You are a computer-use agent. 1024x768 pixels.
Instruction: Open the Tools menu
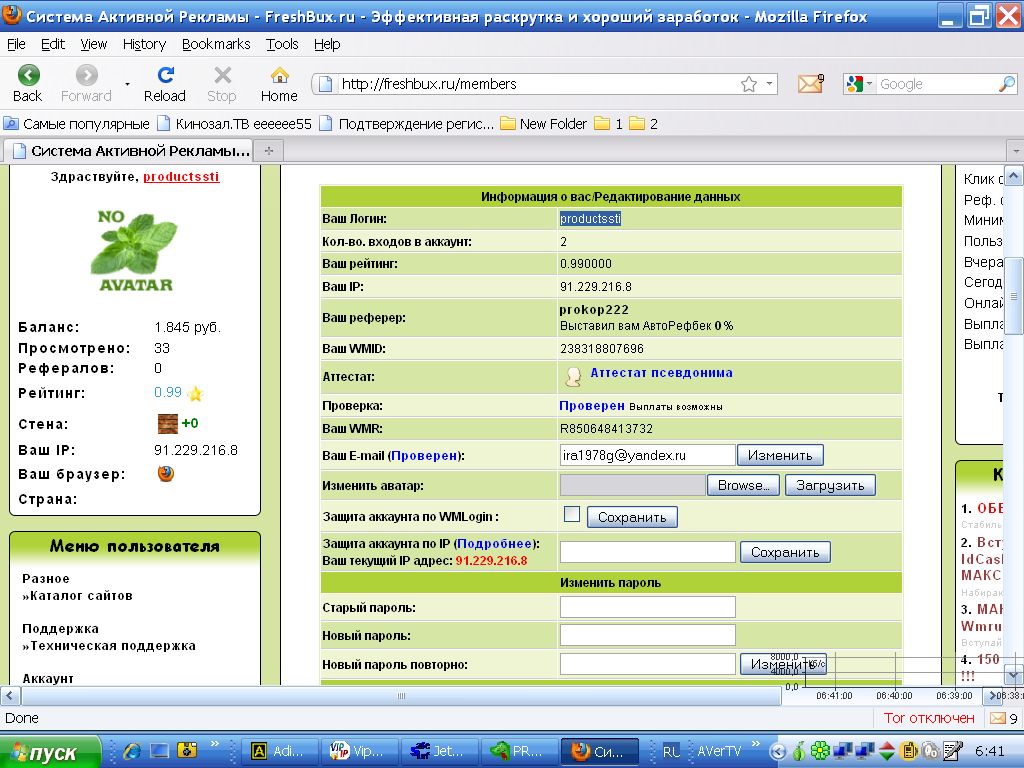click(x=282, y=44)
